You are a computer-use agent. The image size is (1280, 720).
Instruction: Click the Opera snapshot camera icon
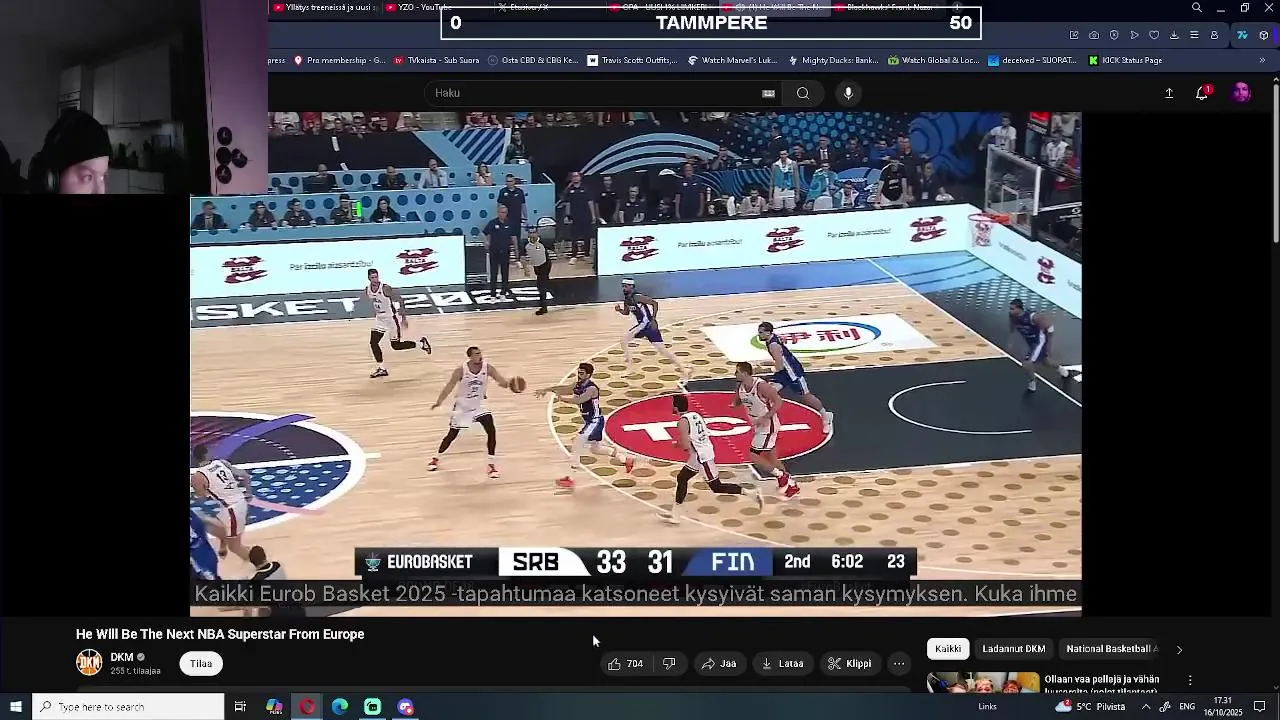pos(1094,35)
